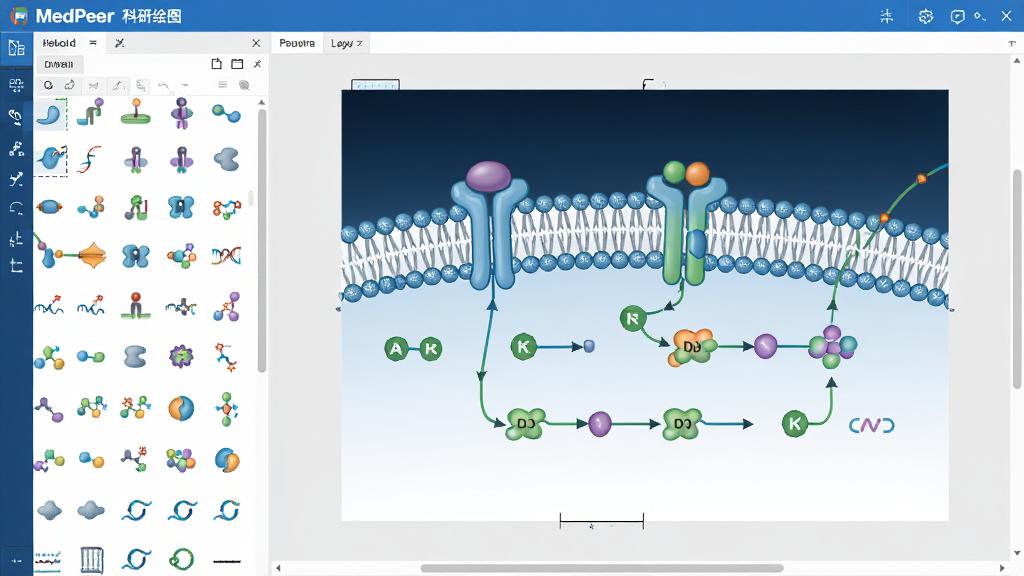Click the gray button beneath the Hebold tab
This screenshot has width=1024, height=576.
59,64
